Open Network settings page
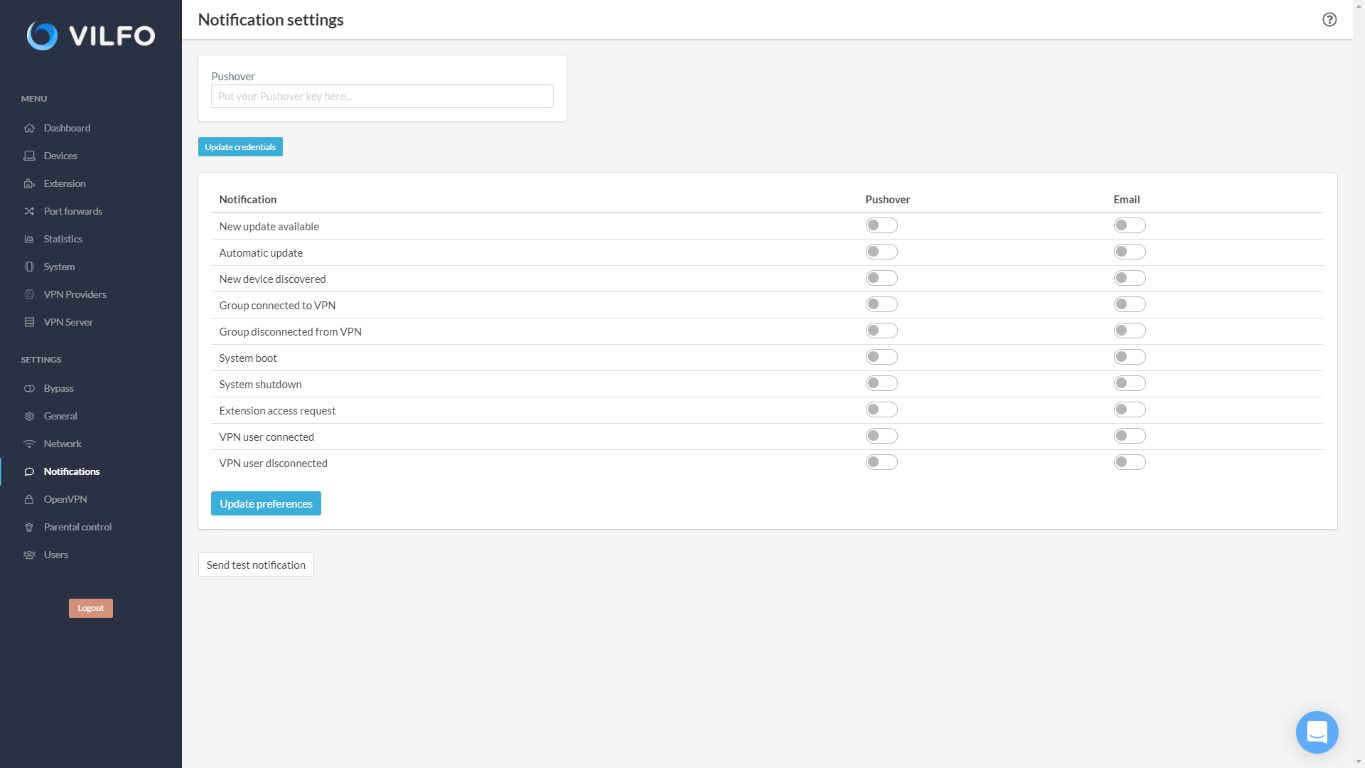1365x768 pixels. click(63, 444)
